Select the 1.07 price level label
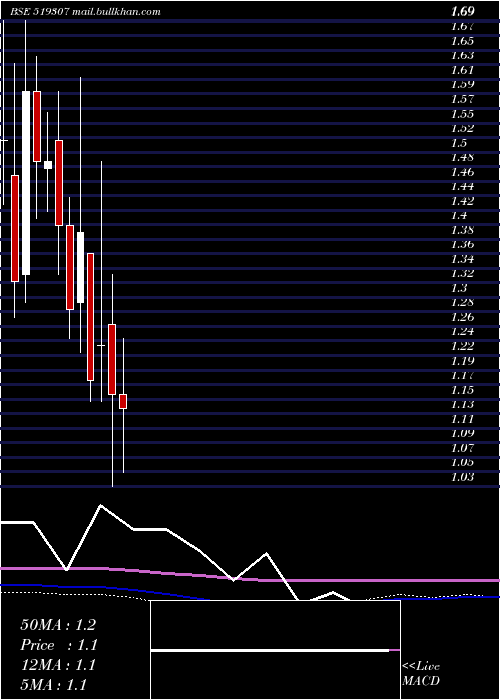The image size is (500, 700). [x=462, y=448]
